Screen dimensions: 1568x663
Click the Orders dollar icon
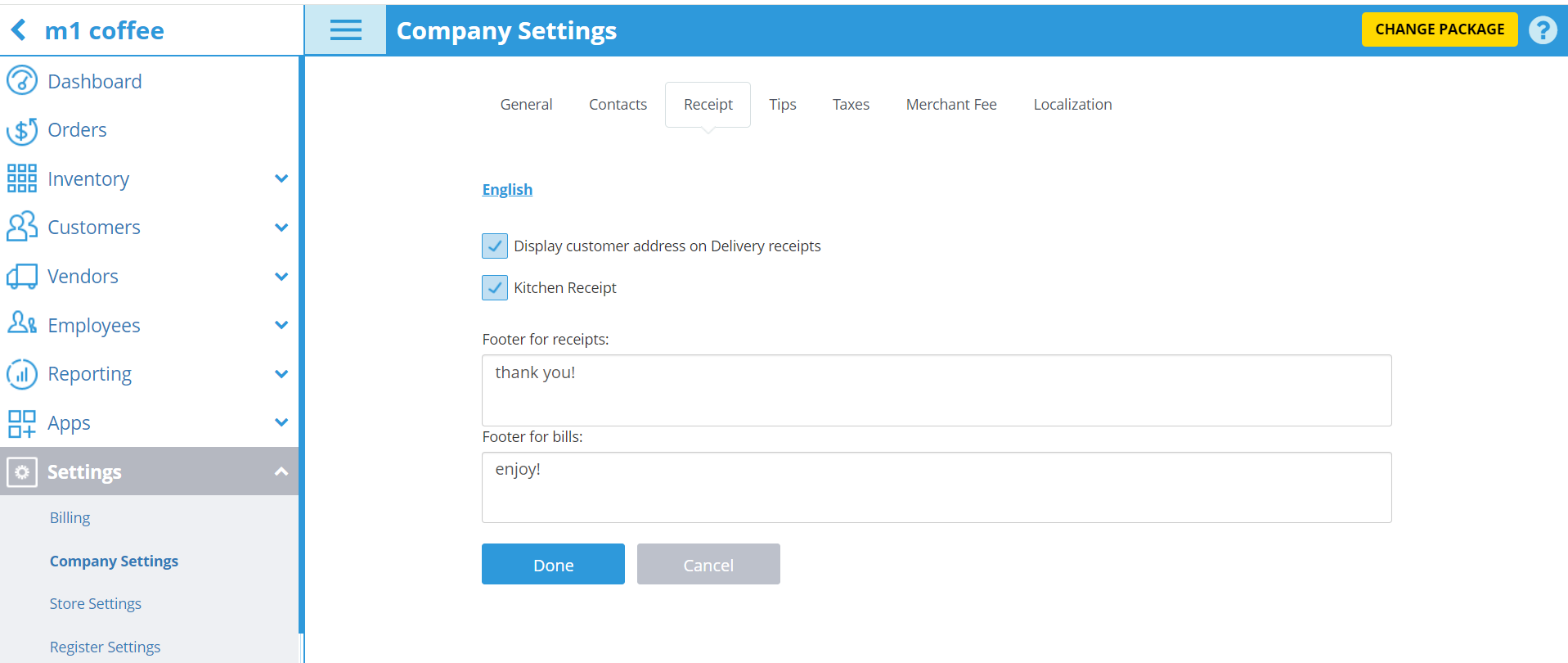[x=22, y=130]
